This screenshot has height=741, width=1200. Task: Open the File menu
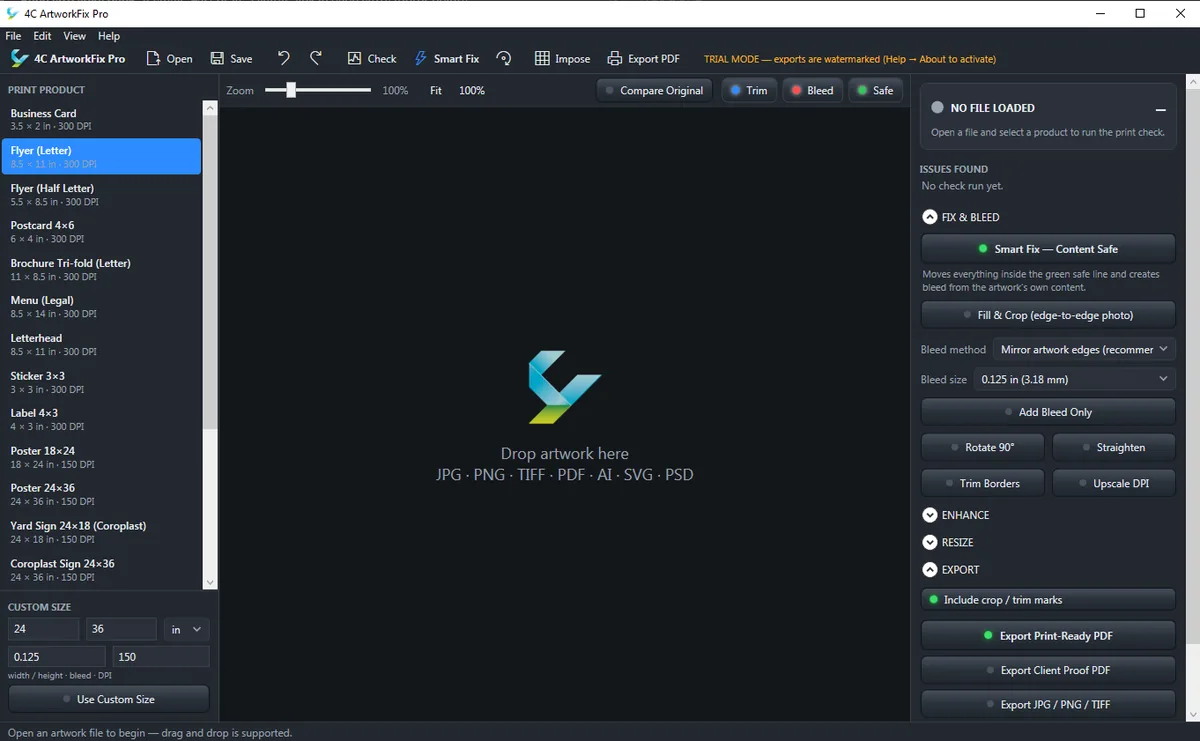(14, 36)
